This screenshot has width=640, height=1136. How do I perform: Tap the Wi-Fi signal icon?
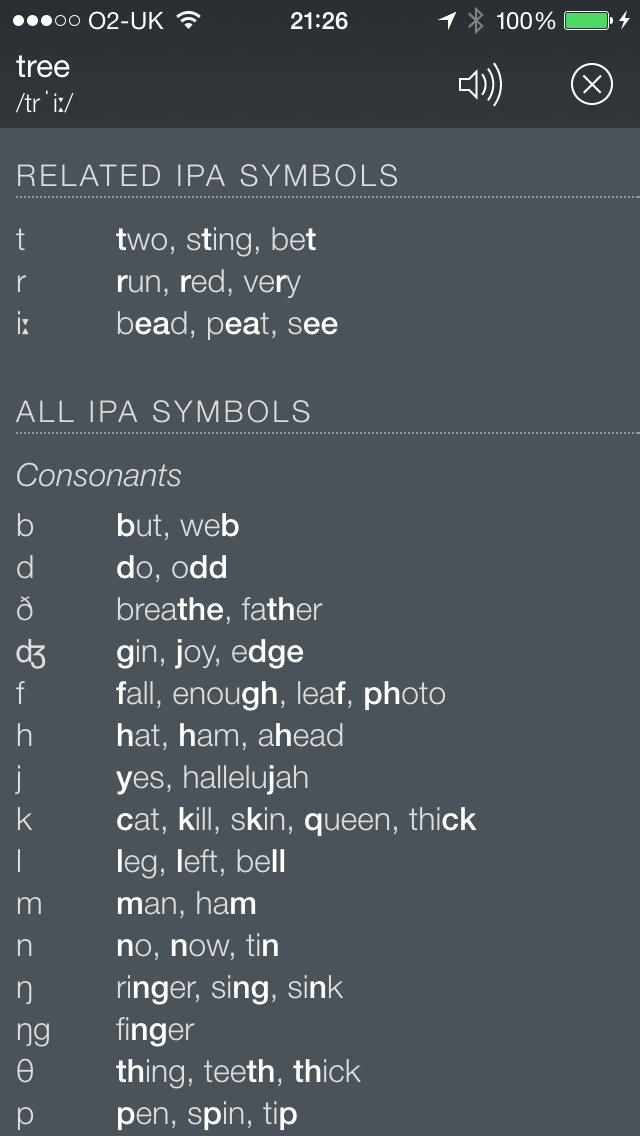(x=188, y=21)
